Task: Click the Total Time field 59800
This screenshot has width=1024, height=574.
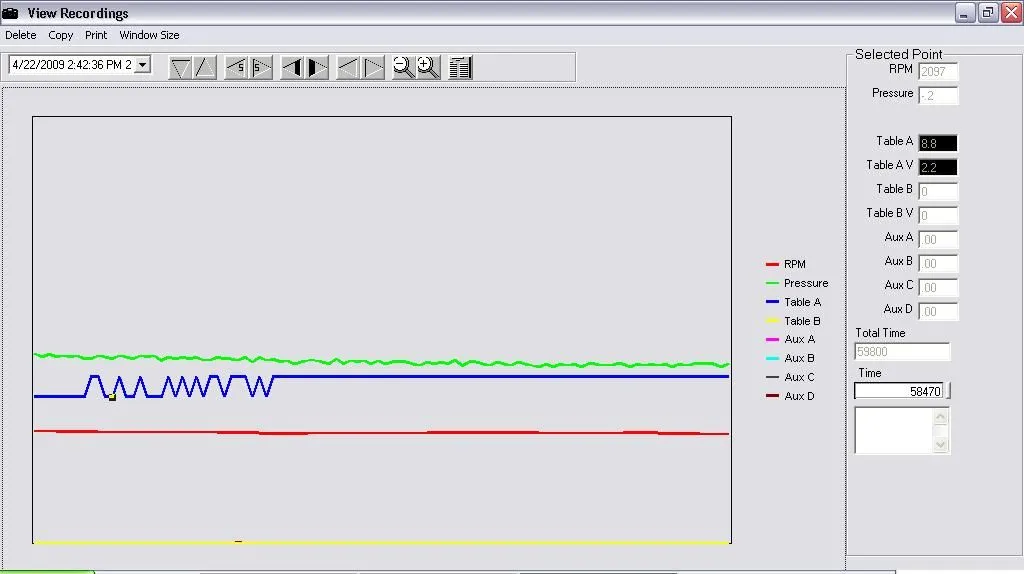Action: pos(902,351)
